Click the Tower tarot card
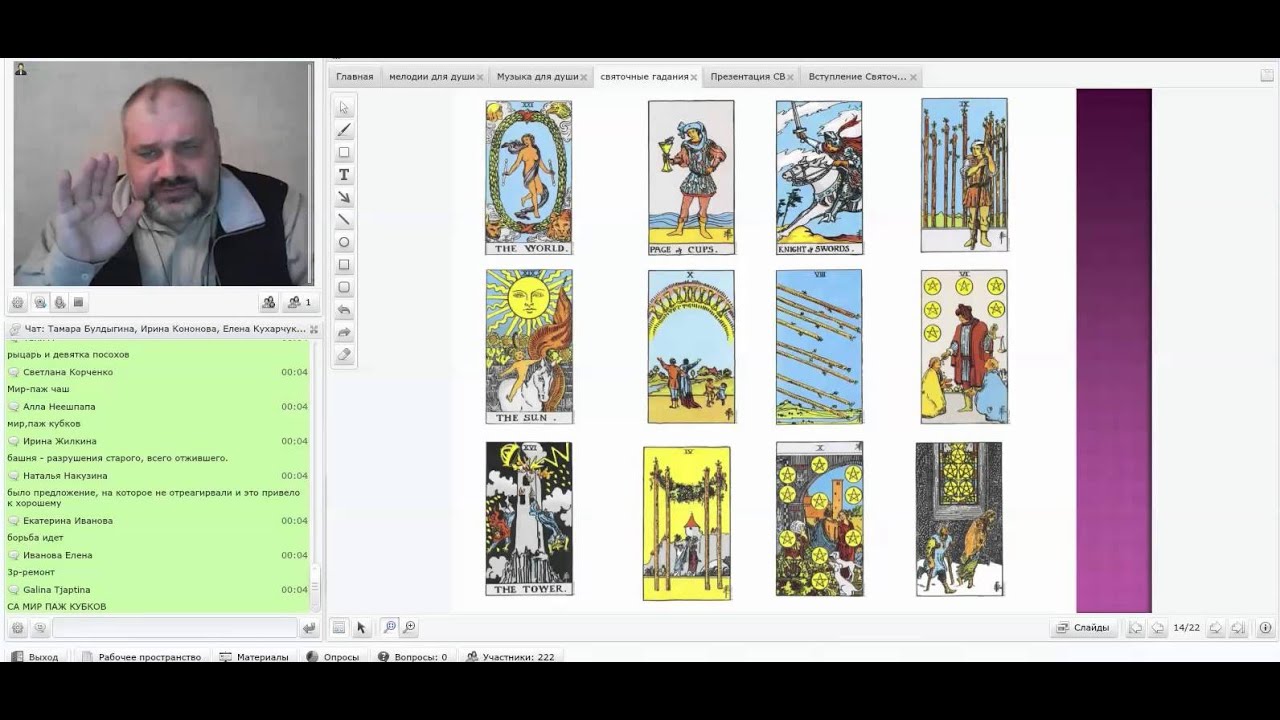 click(529, 519)
